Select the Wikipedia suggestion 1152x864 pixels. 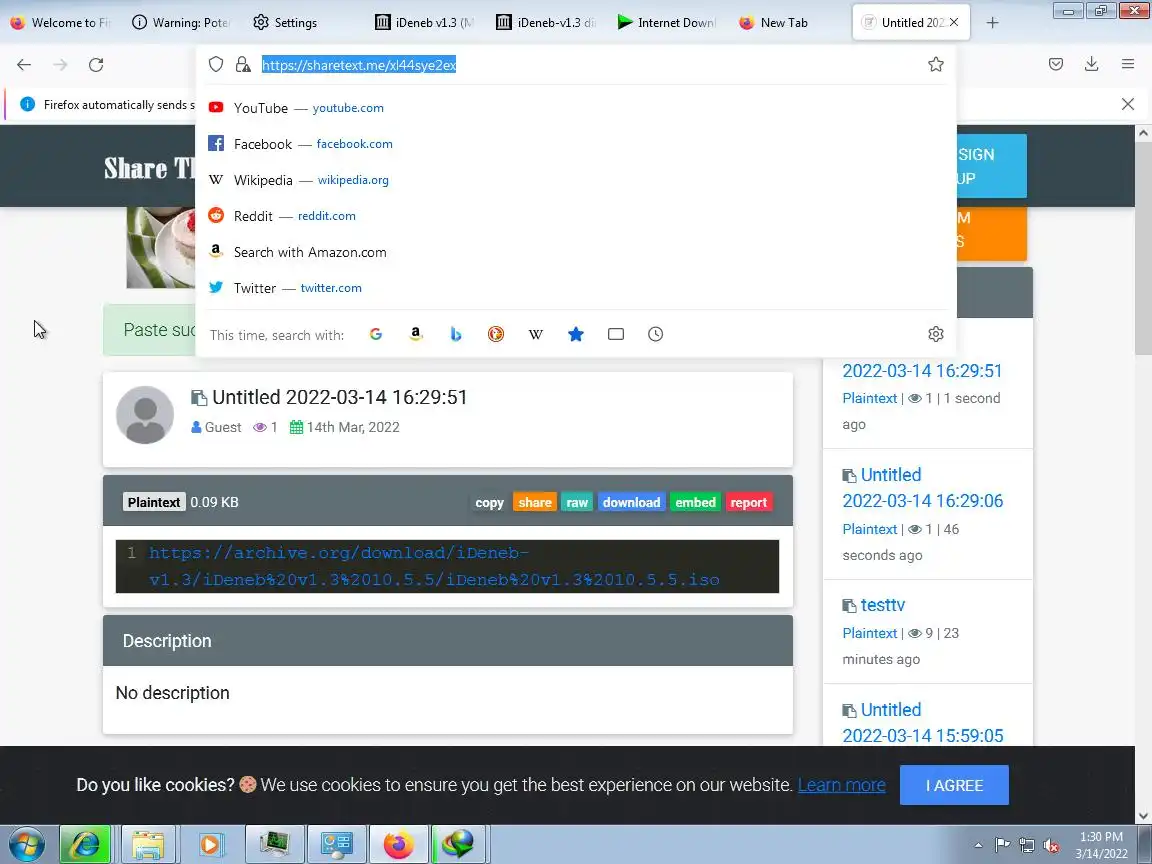click(576, 180)
